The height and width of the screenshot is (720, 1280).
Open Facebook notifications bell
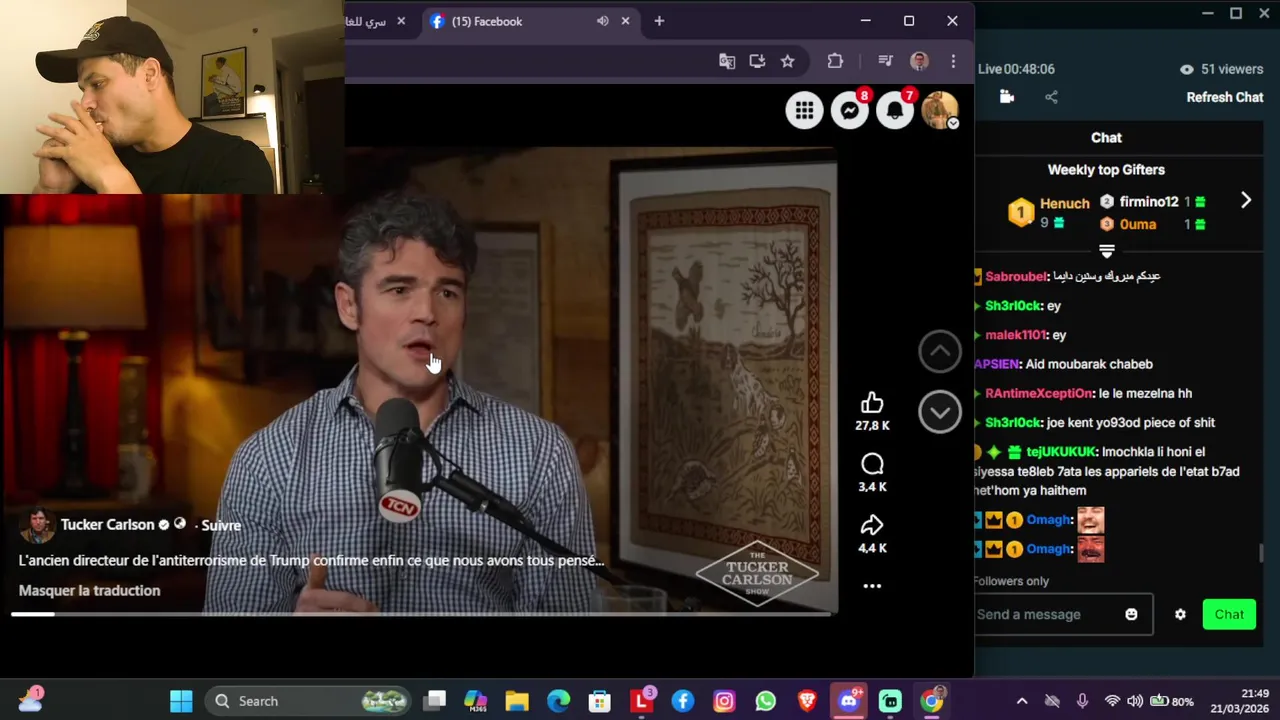point(895,110)
